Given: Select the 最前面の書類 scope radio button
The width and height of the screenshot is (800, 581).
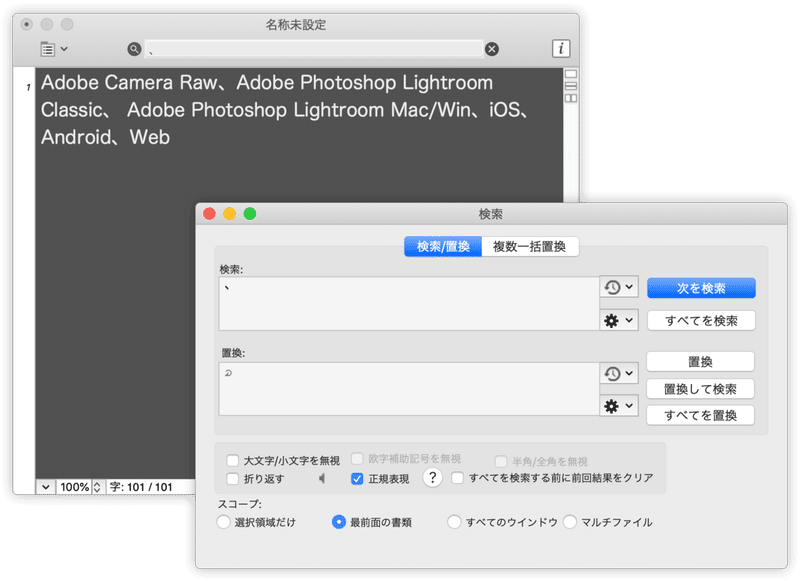Looking at the screenshot, I should 339,522.
